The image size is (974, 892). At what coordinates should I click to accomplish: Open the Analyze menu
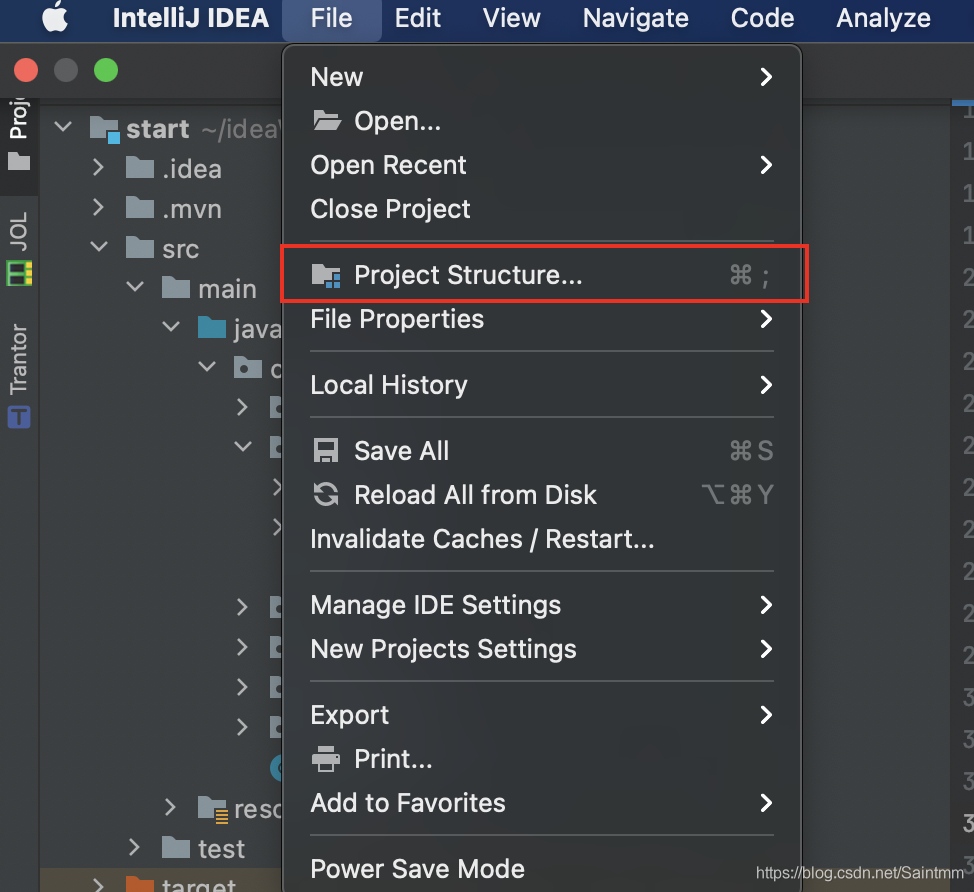point(883,18)
